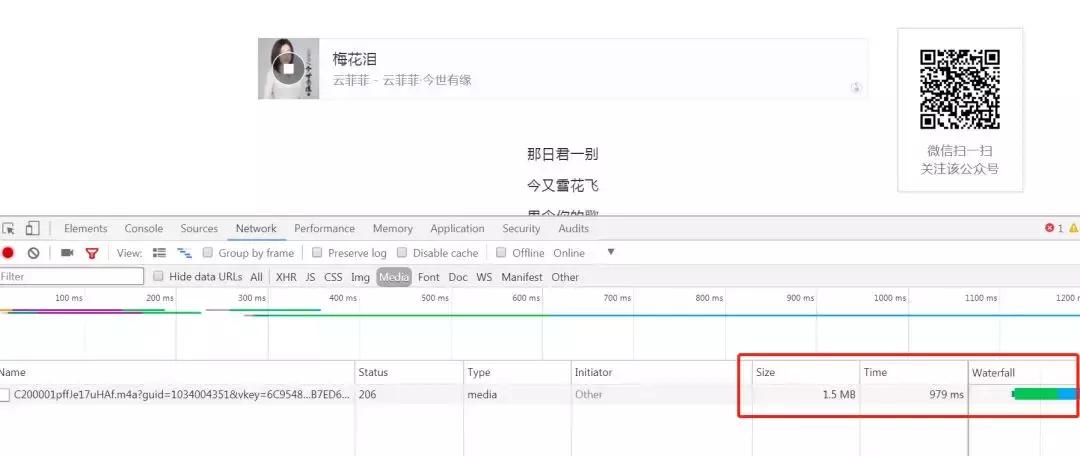Click the yellow warning triangle icon

1073,228
